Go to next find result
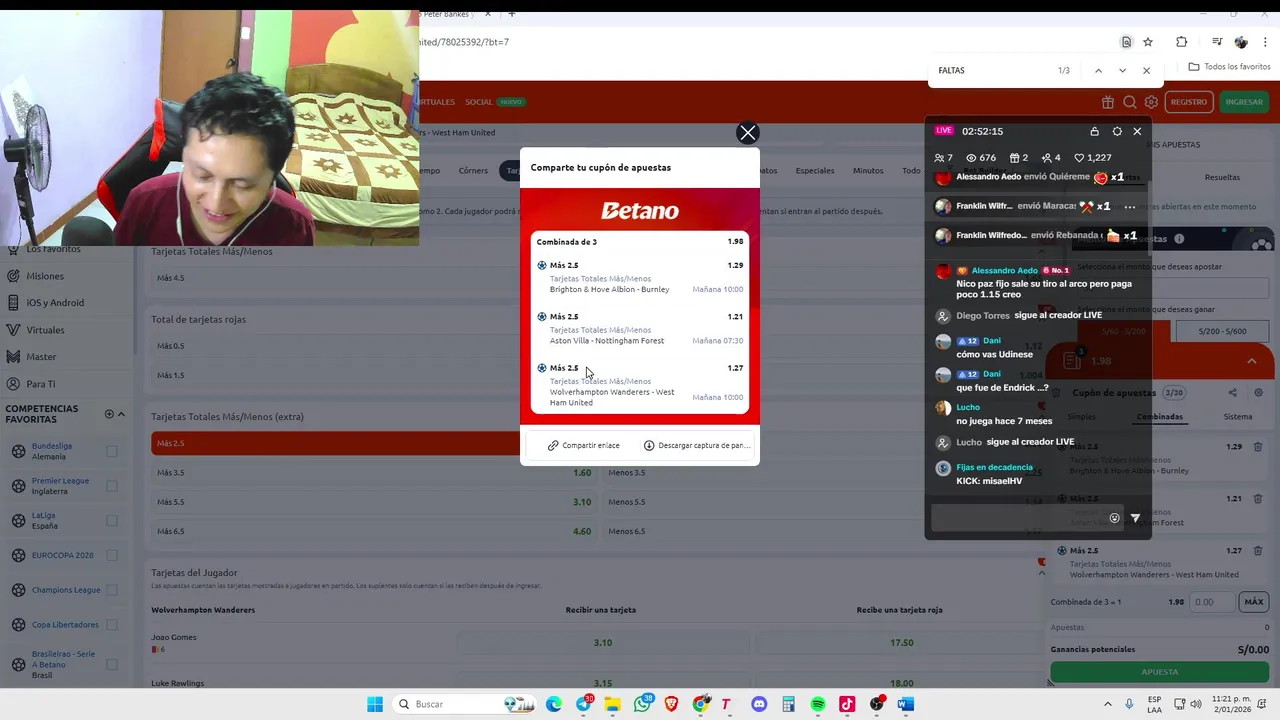This screenshot has width=1280, height=720. 1122,71
